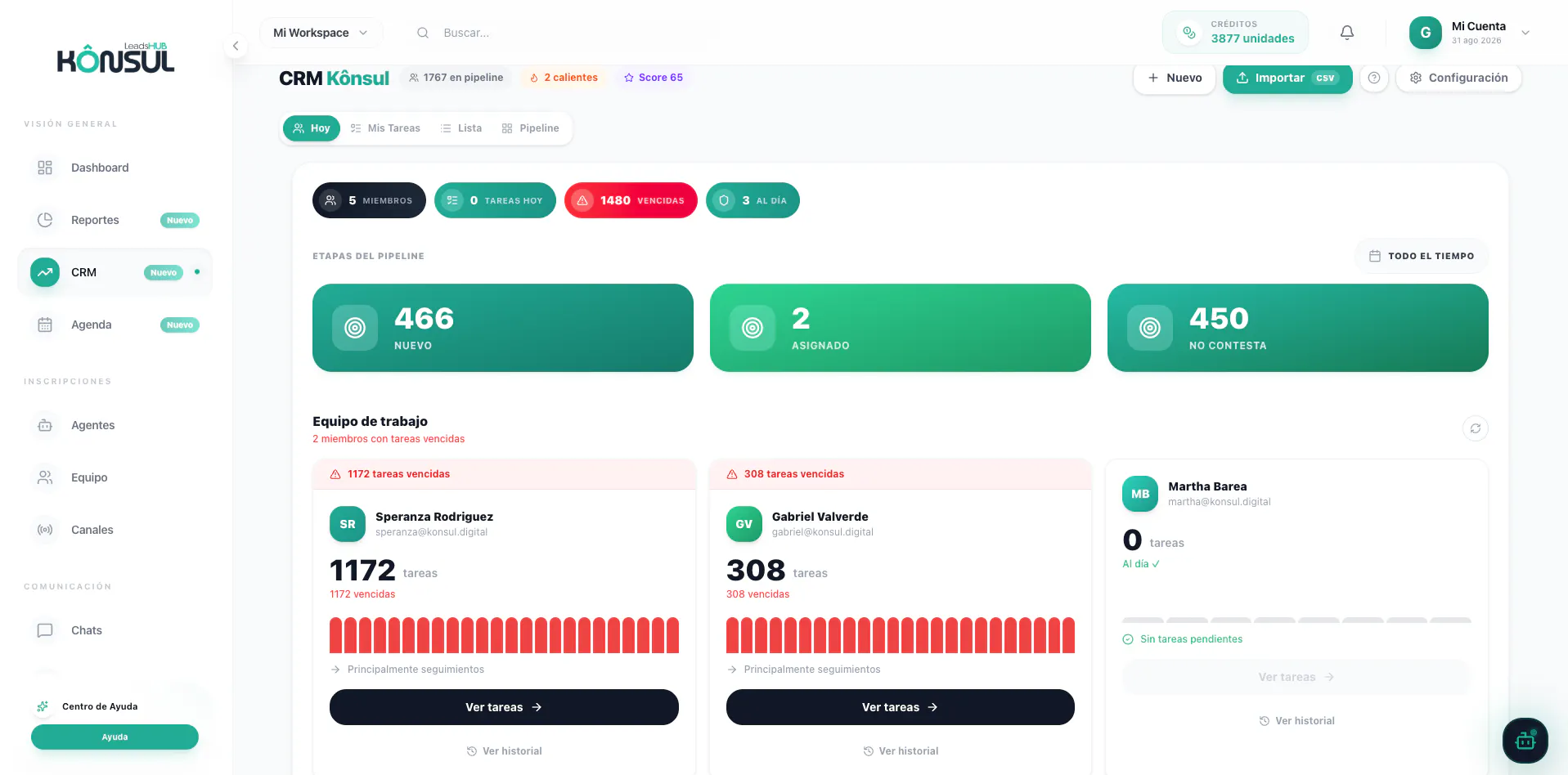Click the Agentes robot icon
The width and height of the screenshot is (1568, 775).
click(45, 425)
